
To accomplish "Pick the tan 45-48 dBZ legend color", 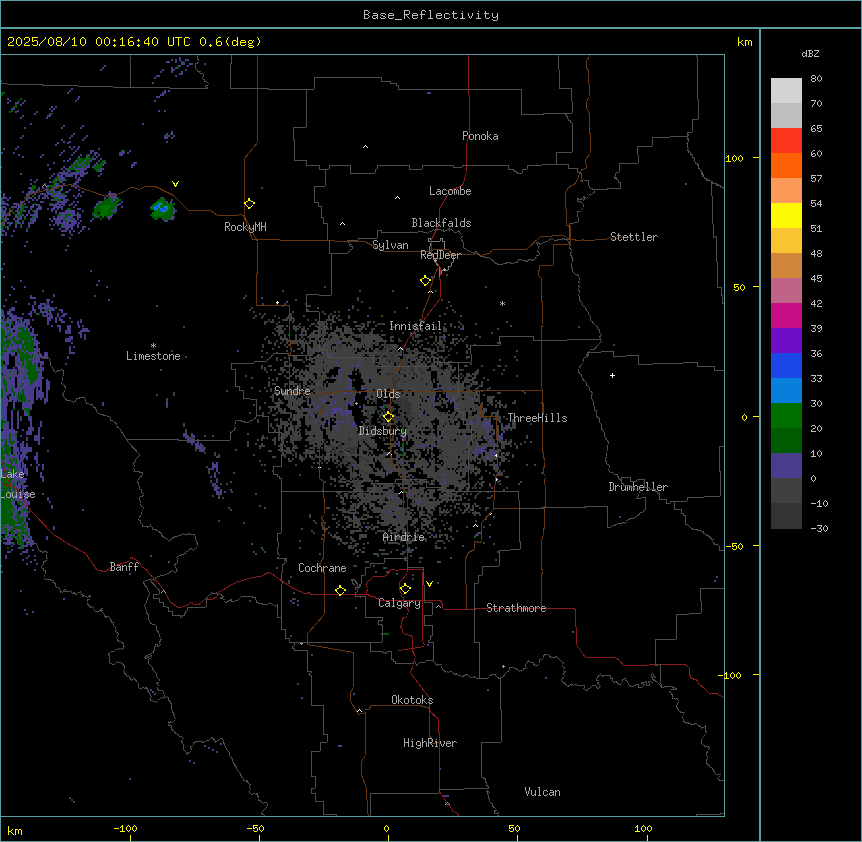I will pos(786,265).
